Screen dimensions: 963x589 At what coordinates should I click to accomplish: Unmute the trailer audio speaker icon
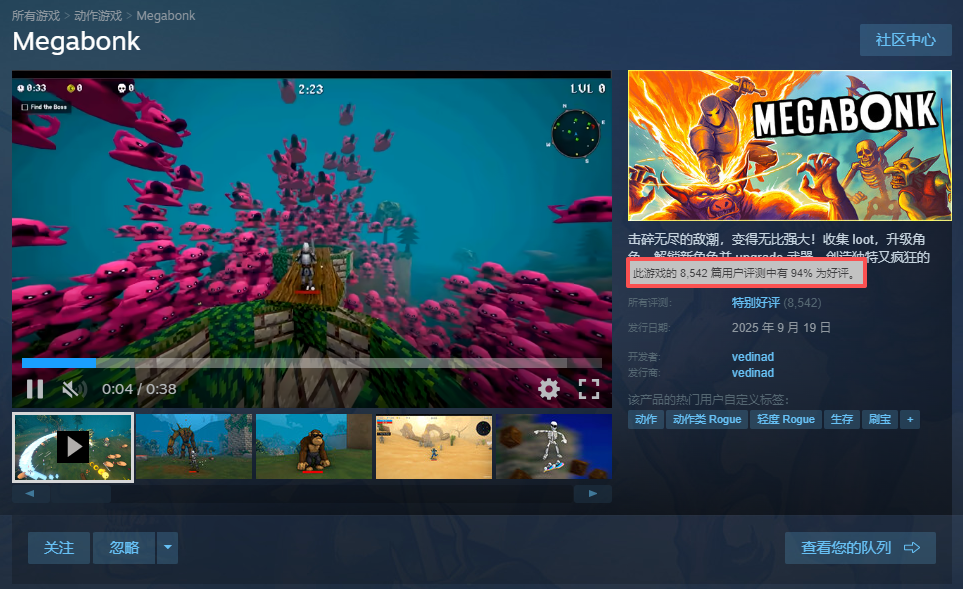tap(69, 389)
